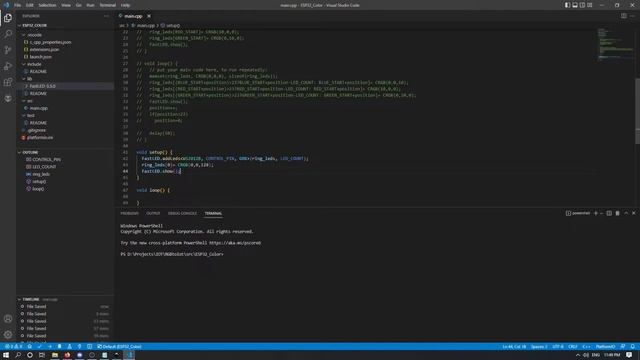Click the Split Editor icon
640x360 pixels.
pos(624,16)
